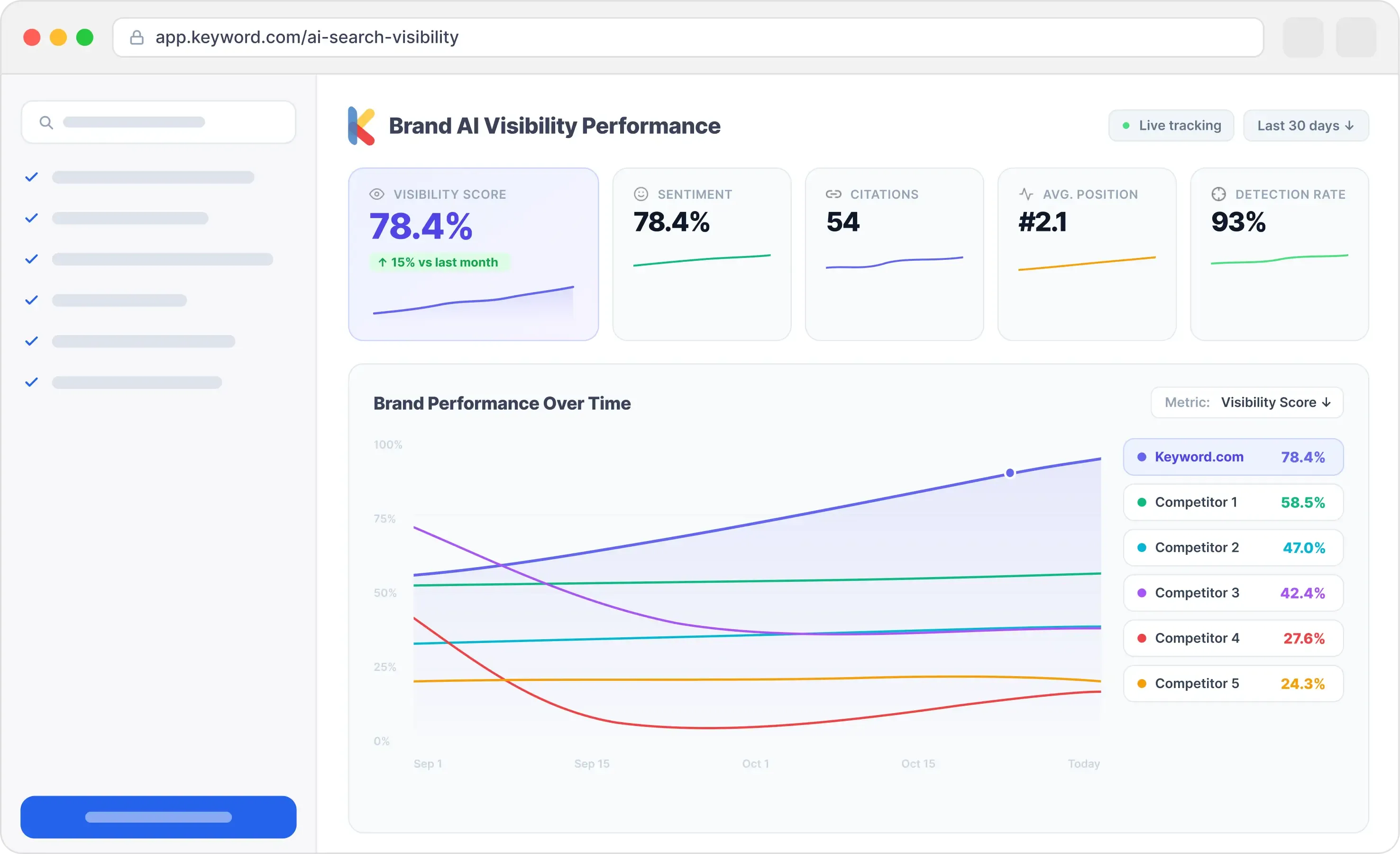Image resolution: width=1400 pixels, height=854 pixels.
Task: Click the eye icon on Visibility Score card
Action: pyautogui.click(x=376, y=194)
